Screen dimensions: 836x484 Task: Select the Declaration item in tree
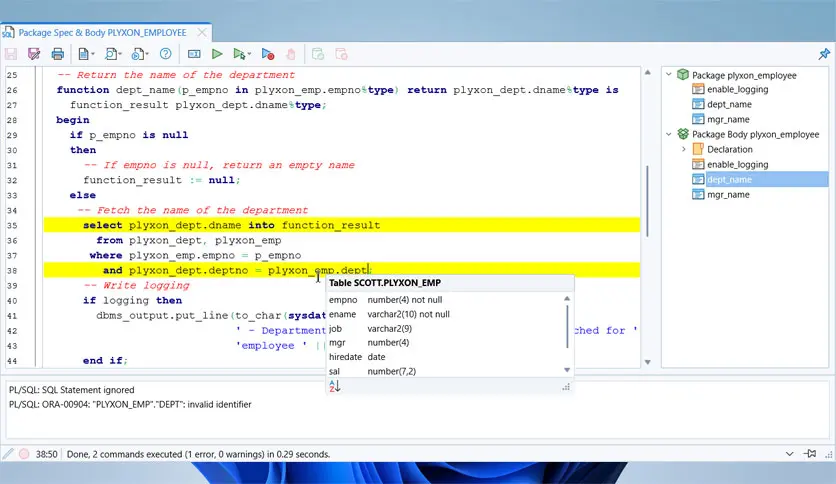pyautogui.click(x=729, y=149)
